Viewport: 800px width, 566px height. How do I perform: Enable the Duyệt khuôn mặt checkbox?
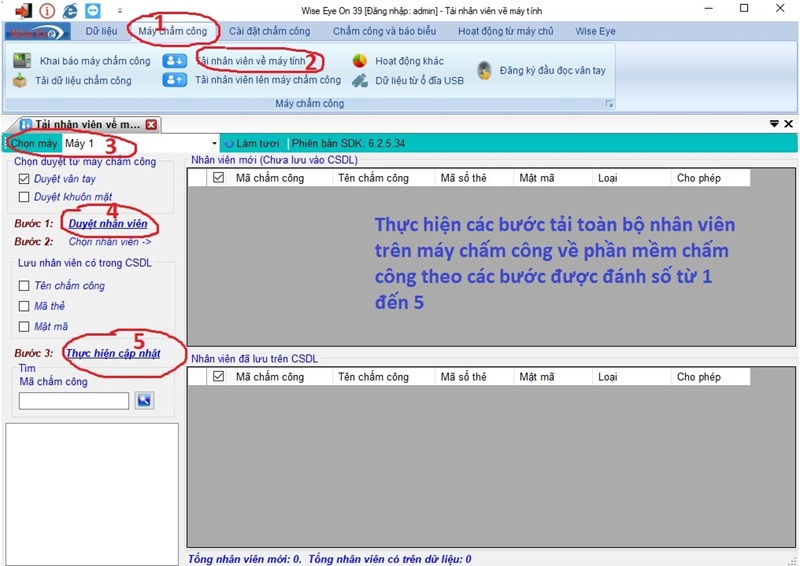point(25,197)
